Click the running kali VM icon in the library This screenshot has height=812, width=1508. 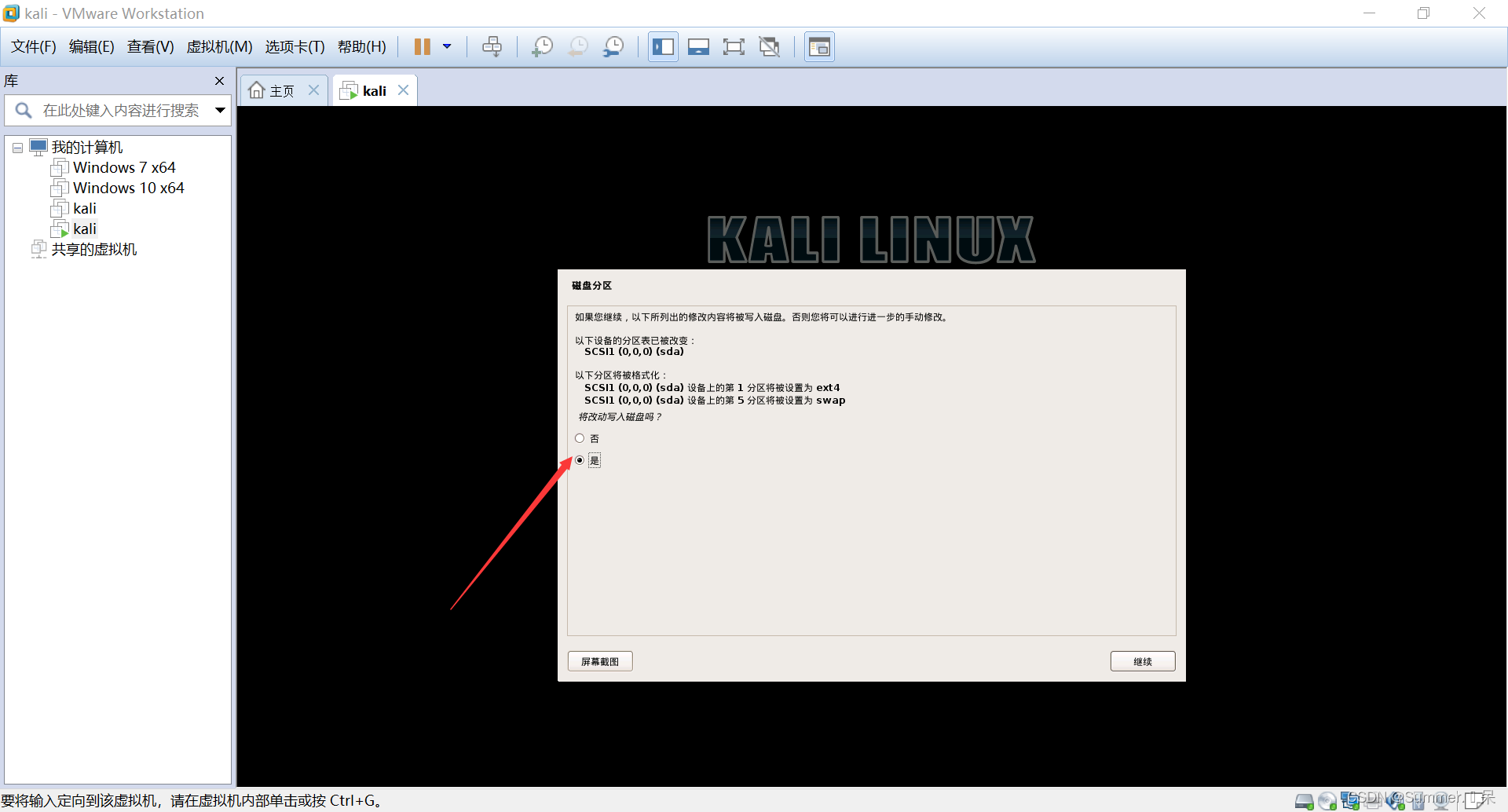point(60,229)
